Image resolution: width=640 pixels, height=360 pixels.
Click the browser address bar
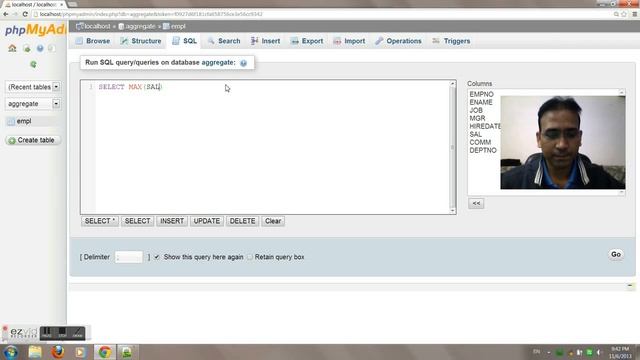[x=322, y=14]
